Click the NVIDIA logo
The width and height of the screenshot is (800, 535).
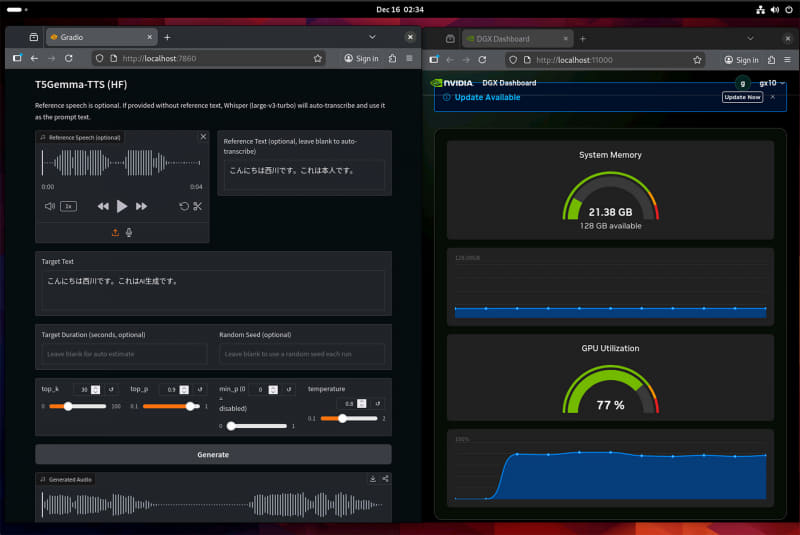(452, 83)
